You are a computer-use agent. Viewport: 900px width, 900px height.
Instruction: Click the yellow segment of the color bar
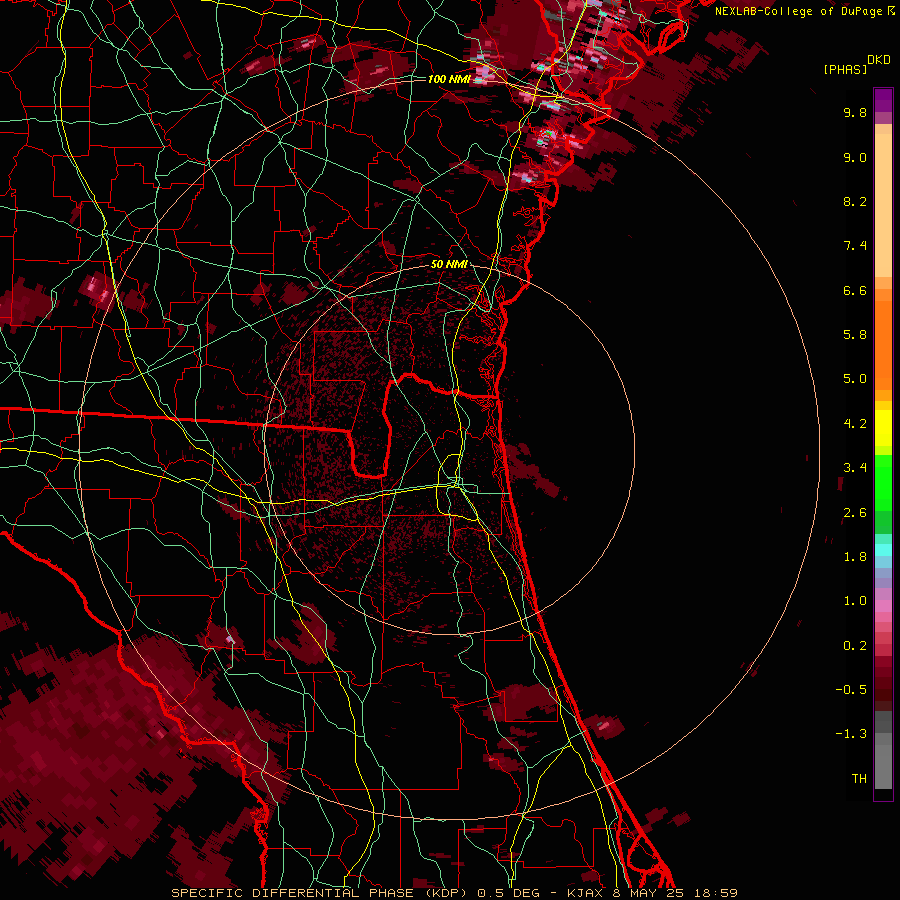pyautogui.click(x=883, y=428)
